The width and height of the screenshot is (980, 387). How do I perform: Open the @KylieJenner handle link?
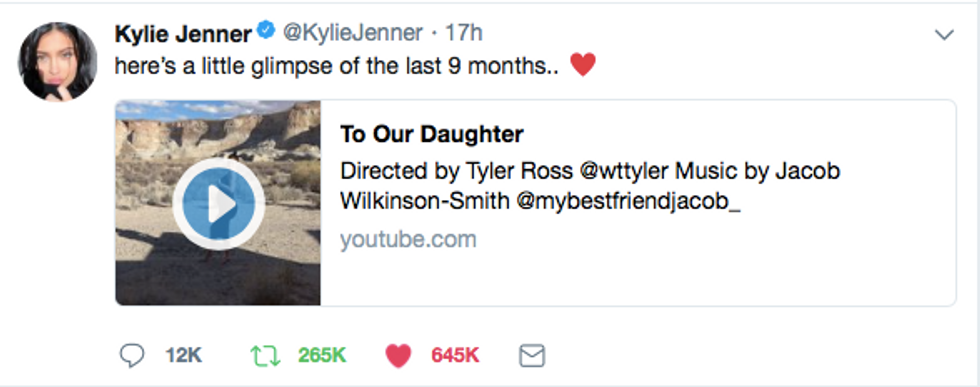(353, 33)
